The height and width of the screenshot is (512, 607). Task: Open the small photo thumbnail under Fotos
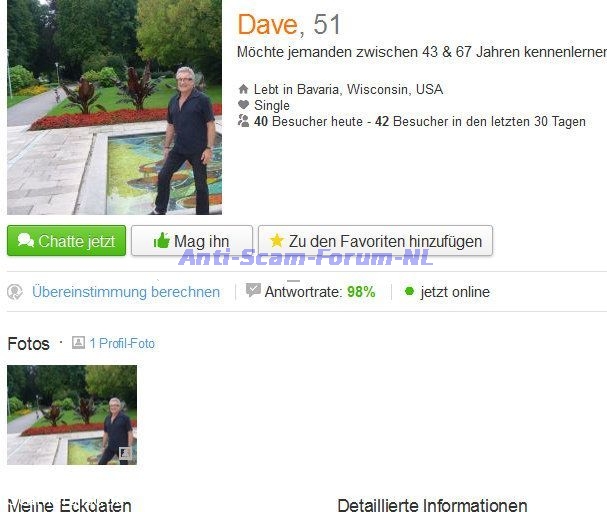pos(72,415)
